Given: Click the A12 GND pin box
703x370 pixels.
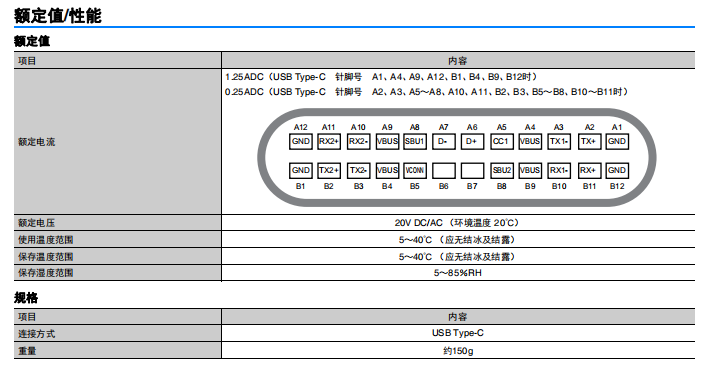Looking at the screenshot, I should [x=300, y=141].
